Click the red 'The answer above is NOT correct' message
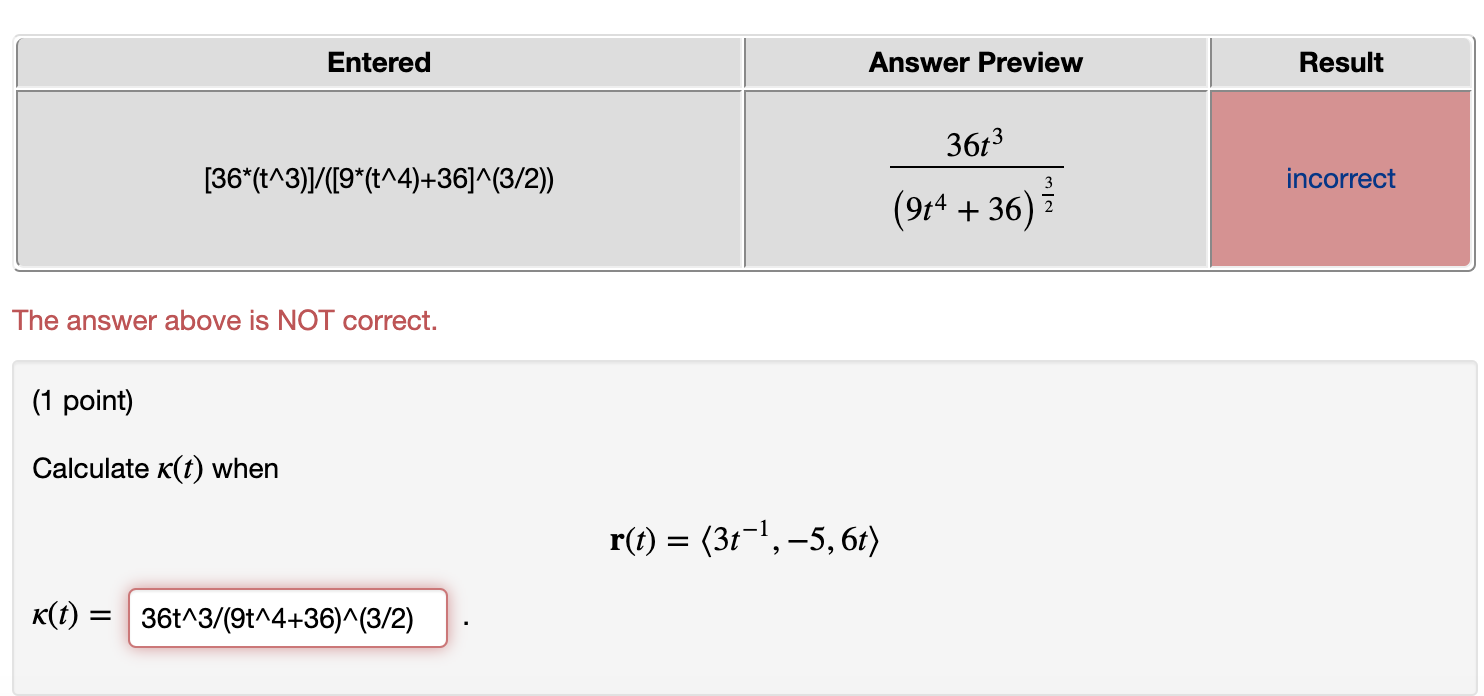 220,320
